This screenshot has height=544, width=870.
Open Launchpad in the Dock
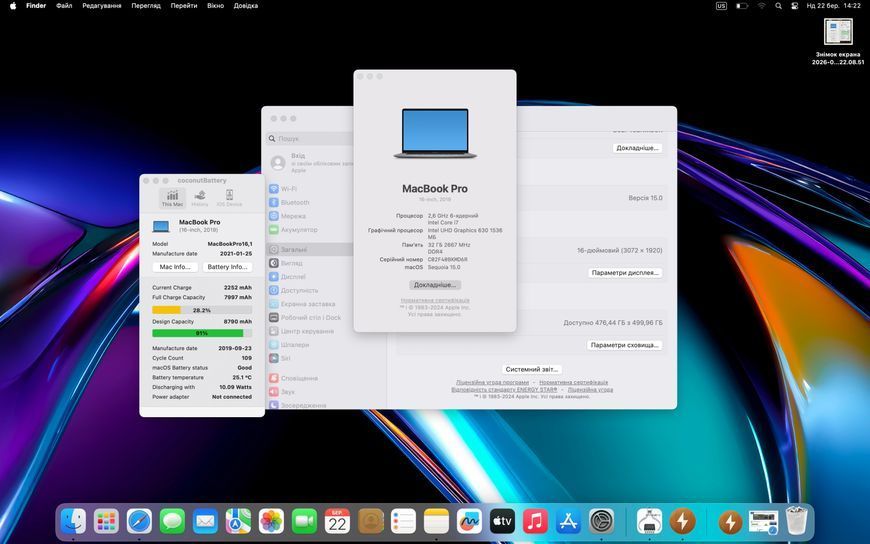click(x=106, y=521)
